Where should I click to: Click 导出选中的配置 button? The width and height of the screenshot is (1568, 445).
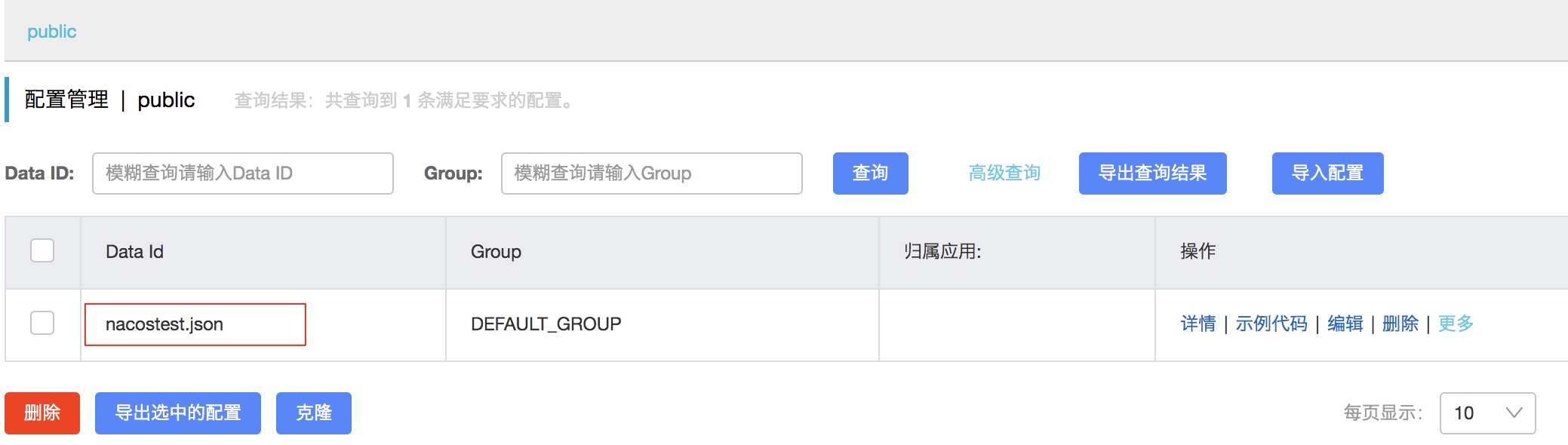pos(178,413)
